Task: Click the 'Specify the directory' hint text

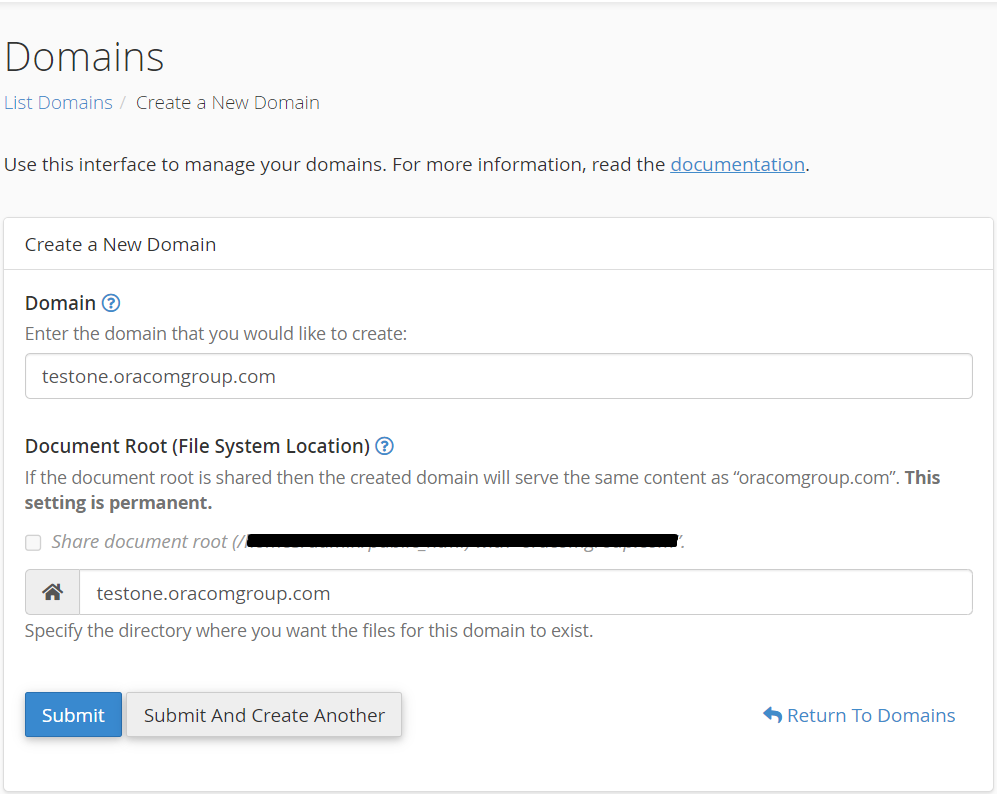Action: coord(308,631)
